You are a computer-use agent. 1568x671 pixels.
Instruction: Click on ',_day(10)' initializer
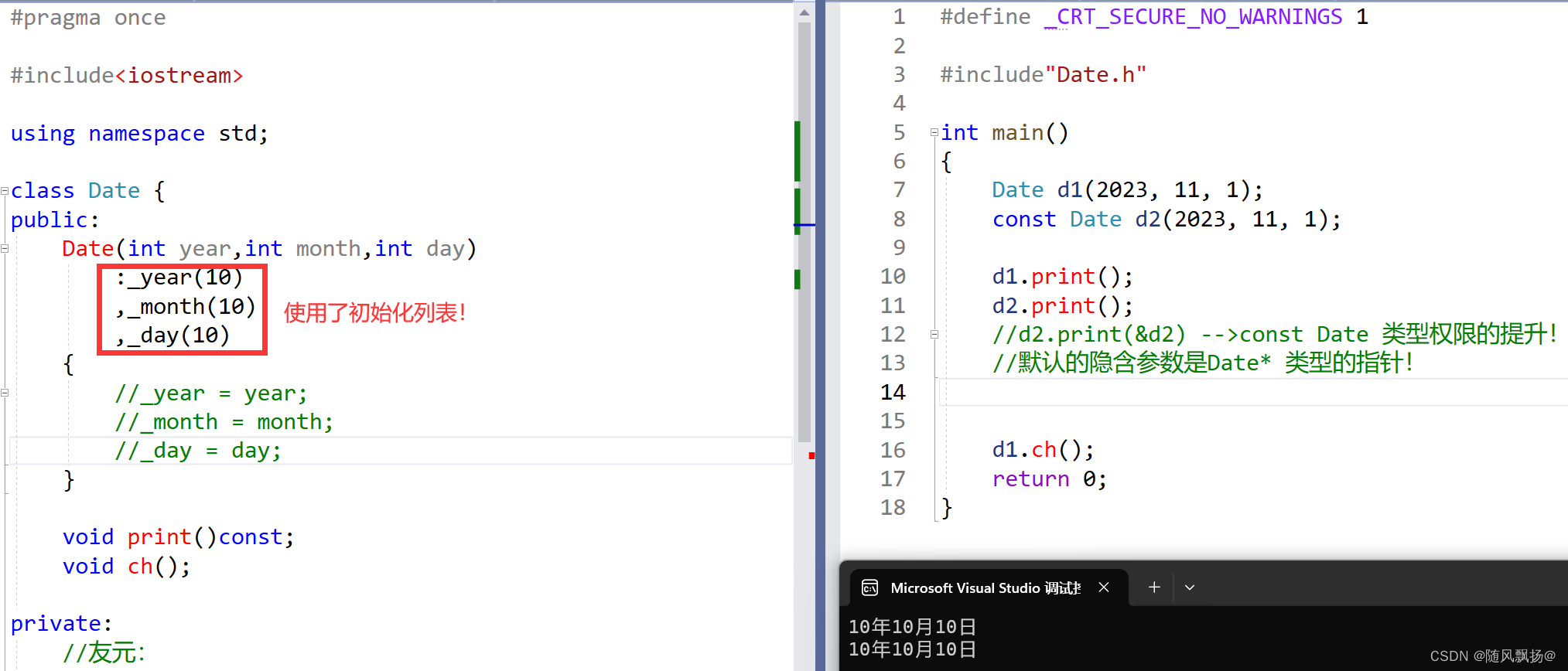(173, 335)
